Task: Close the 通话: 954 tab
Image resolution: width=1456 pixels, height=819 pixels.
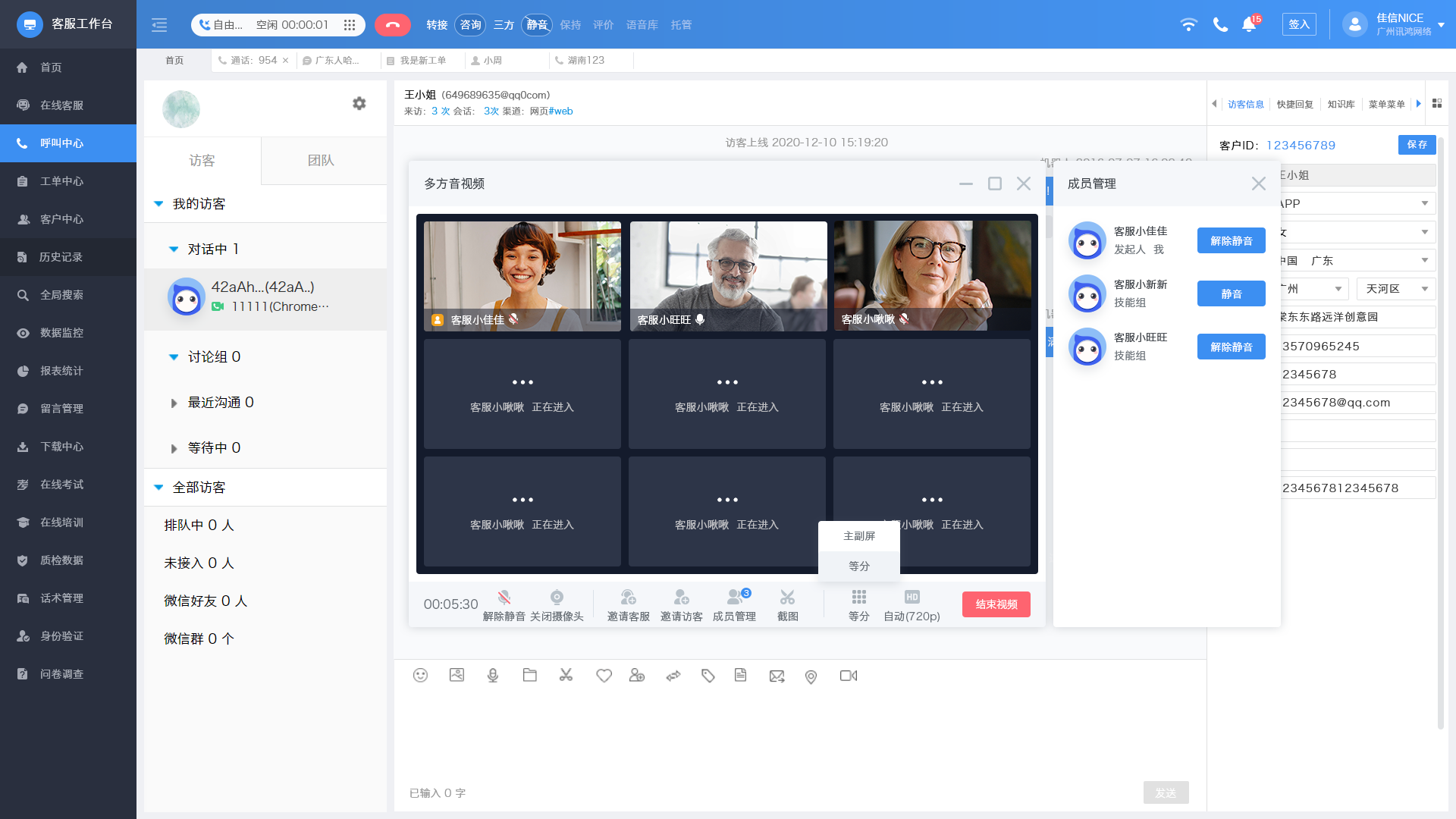Action: click(286, 61)
